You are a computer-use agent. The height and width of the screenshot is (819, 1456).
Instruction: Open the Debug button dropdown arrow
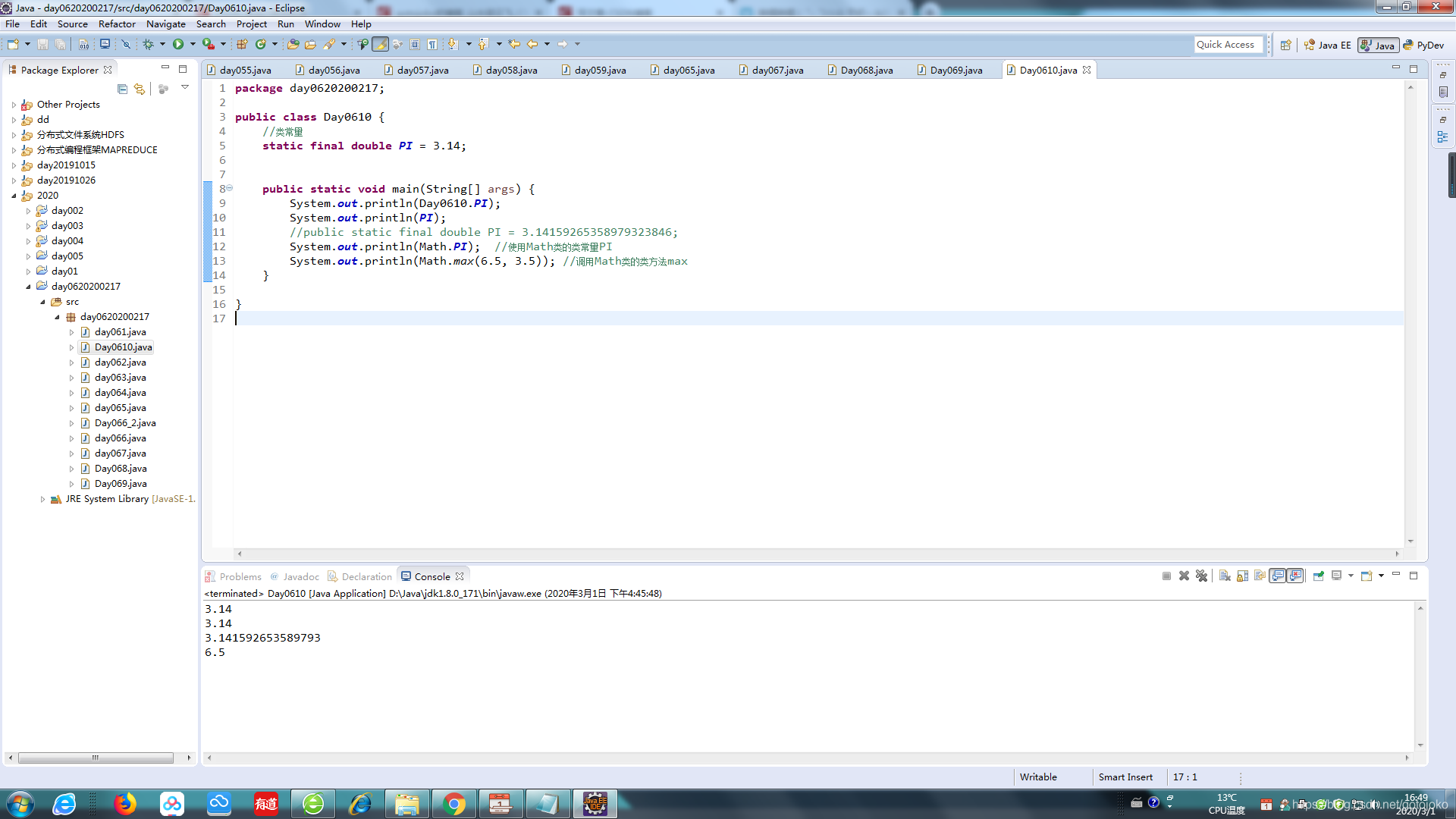point(162,45)
